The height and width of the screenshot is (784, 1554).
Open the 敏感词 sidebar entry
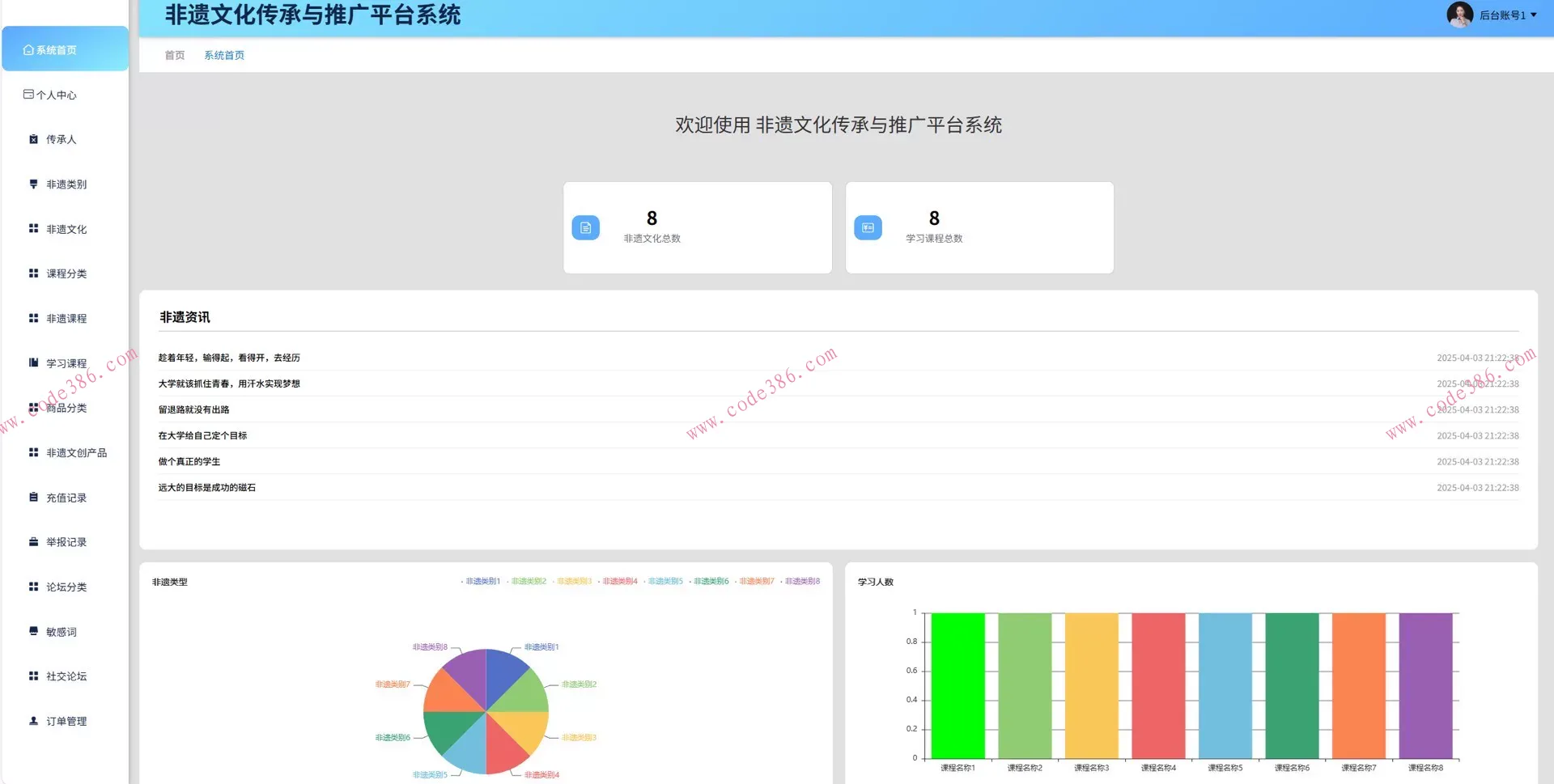coord(32,631)
